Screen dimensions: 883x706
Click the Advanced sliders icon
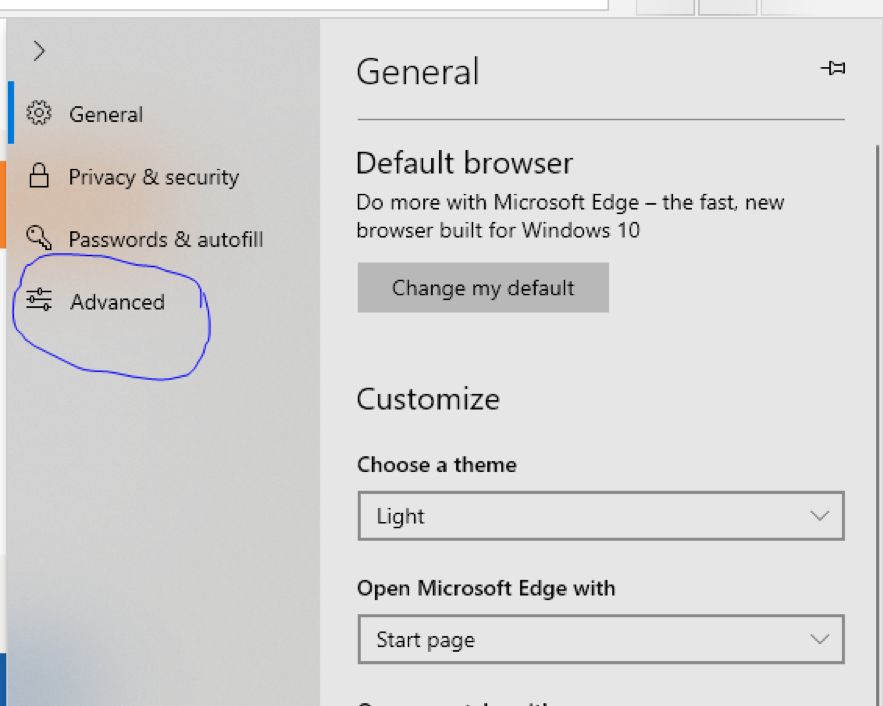pos(39,301)
